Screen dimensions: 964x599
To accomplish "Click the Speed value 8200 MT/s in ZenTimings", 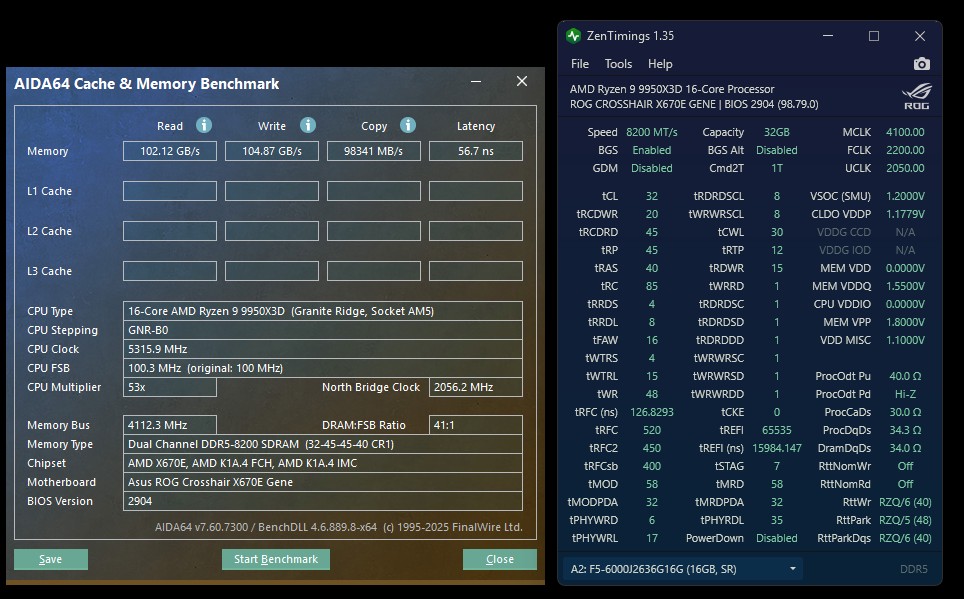I will (x=652, y=132).
